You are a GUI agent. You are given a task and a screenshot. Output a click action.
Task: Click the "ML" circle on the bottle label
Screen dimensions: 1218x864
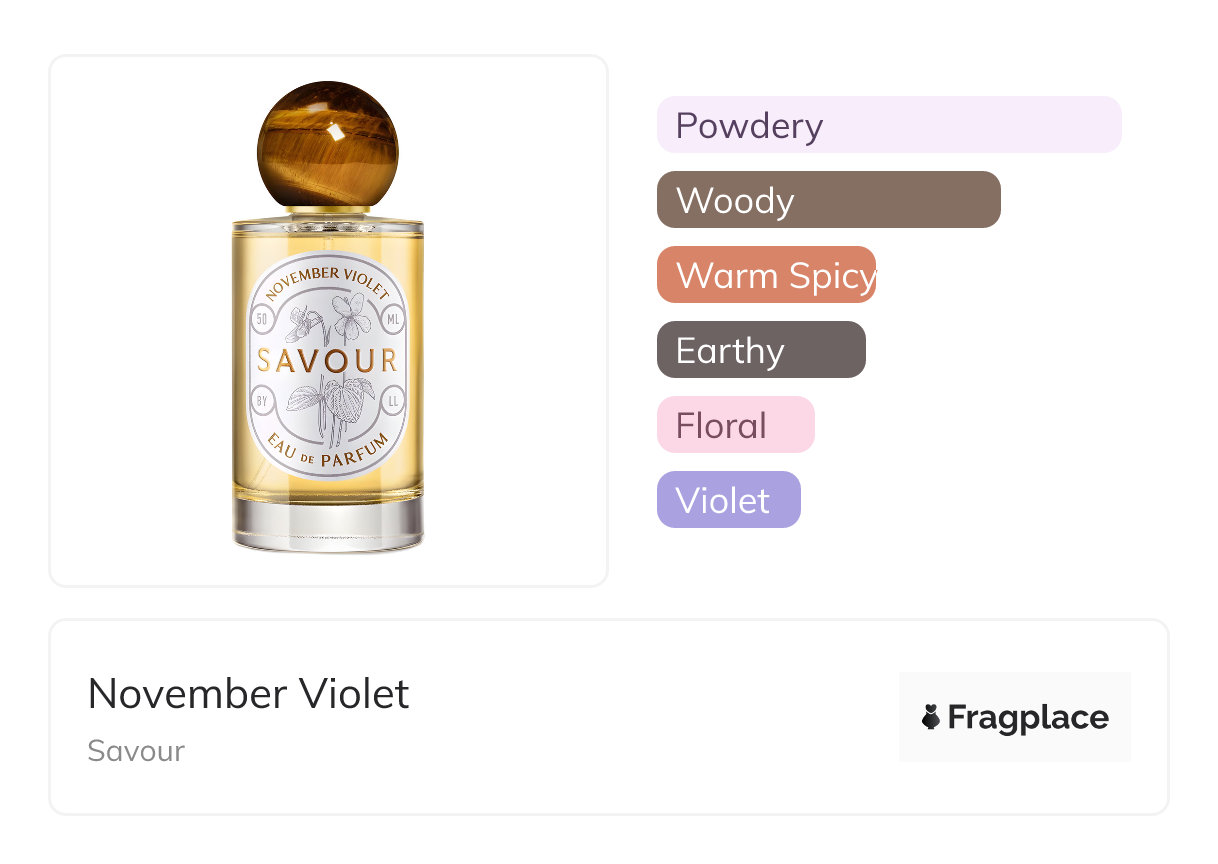(392, 320)
